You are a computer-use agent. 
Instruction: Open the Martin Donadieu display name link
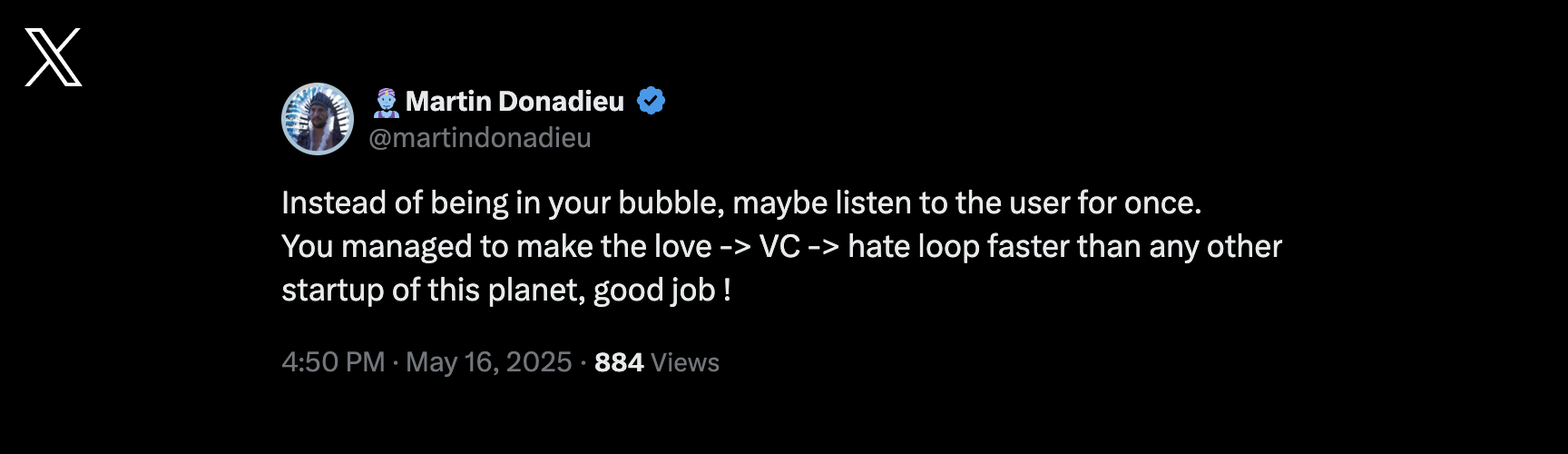[x=514, y=101]
